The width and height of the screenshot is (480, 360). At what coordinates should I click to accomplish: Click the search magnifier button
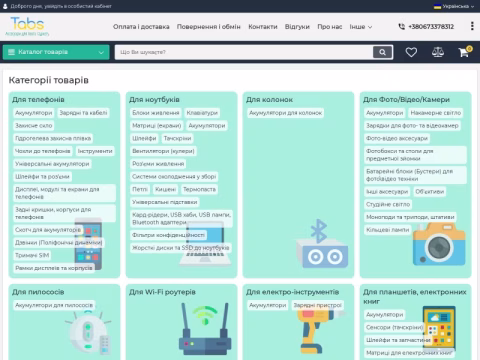point(382,52)
